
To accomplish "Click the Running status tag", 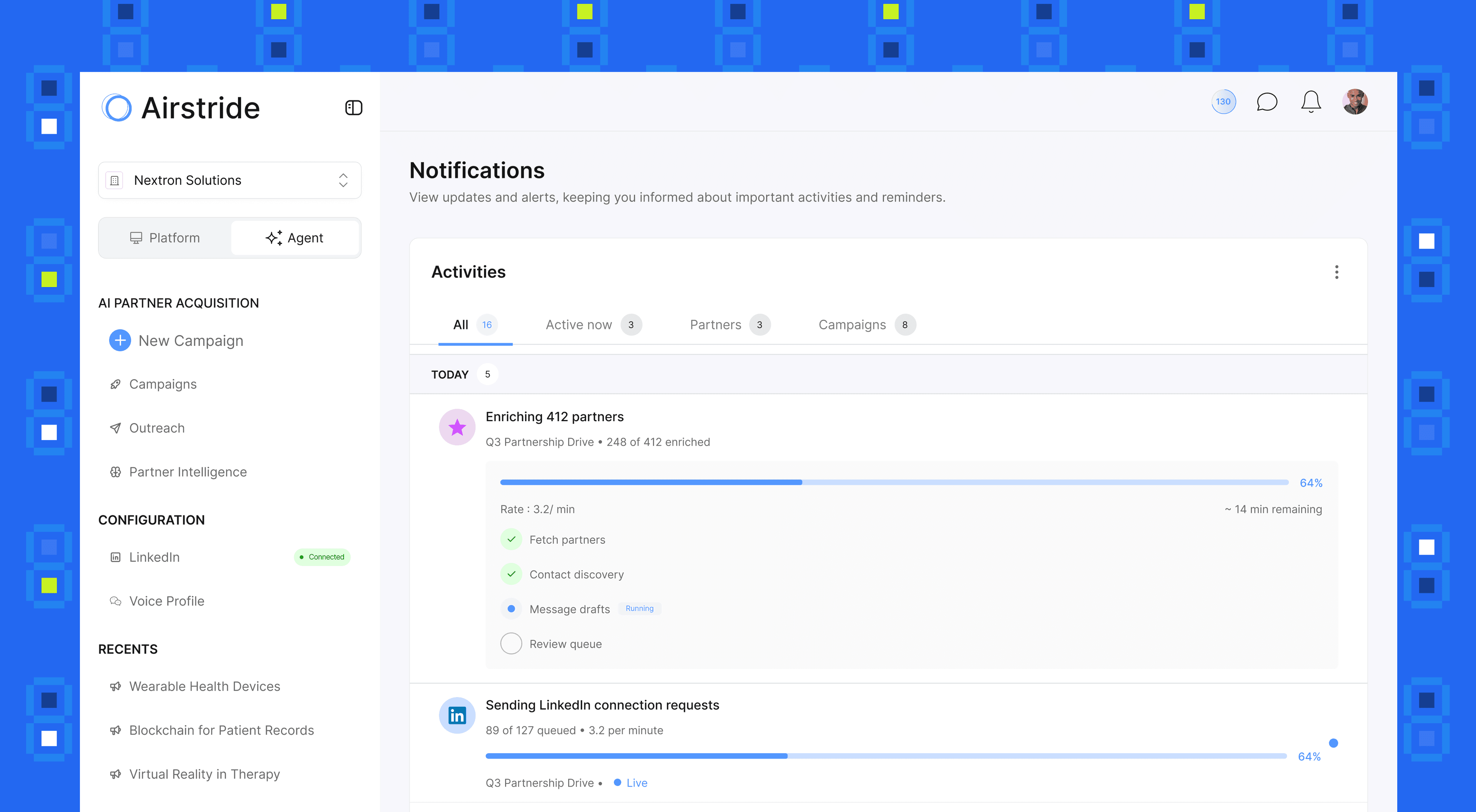I will coord(640,609).
